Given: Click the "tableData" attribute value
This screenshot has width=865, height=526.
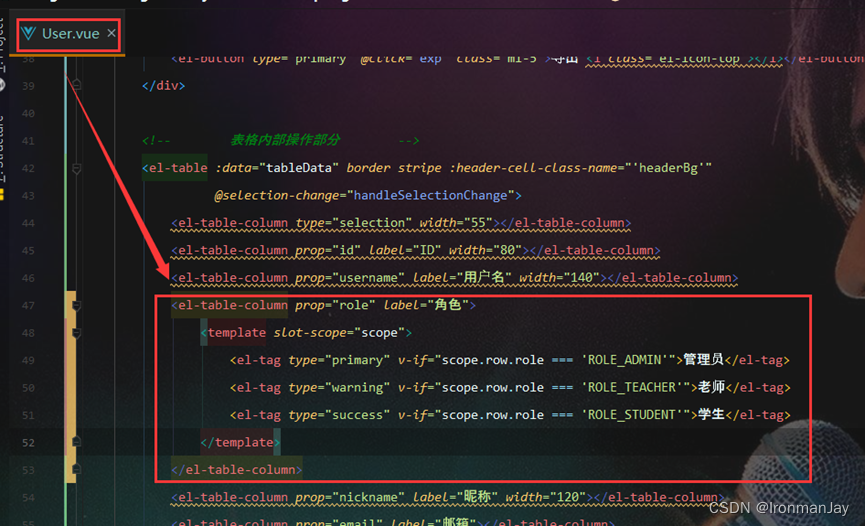Looking at the screenshot, I should [x=298, y=168].
